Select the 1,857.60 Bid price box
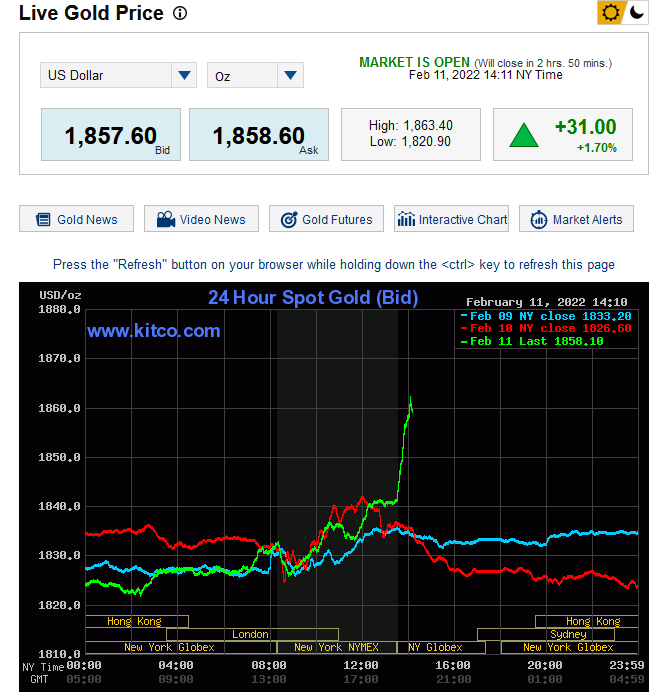The width and height of the screenshot is (662, 694). point(111,135)
